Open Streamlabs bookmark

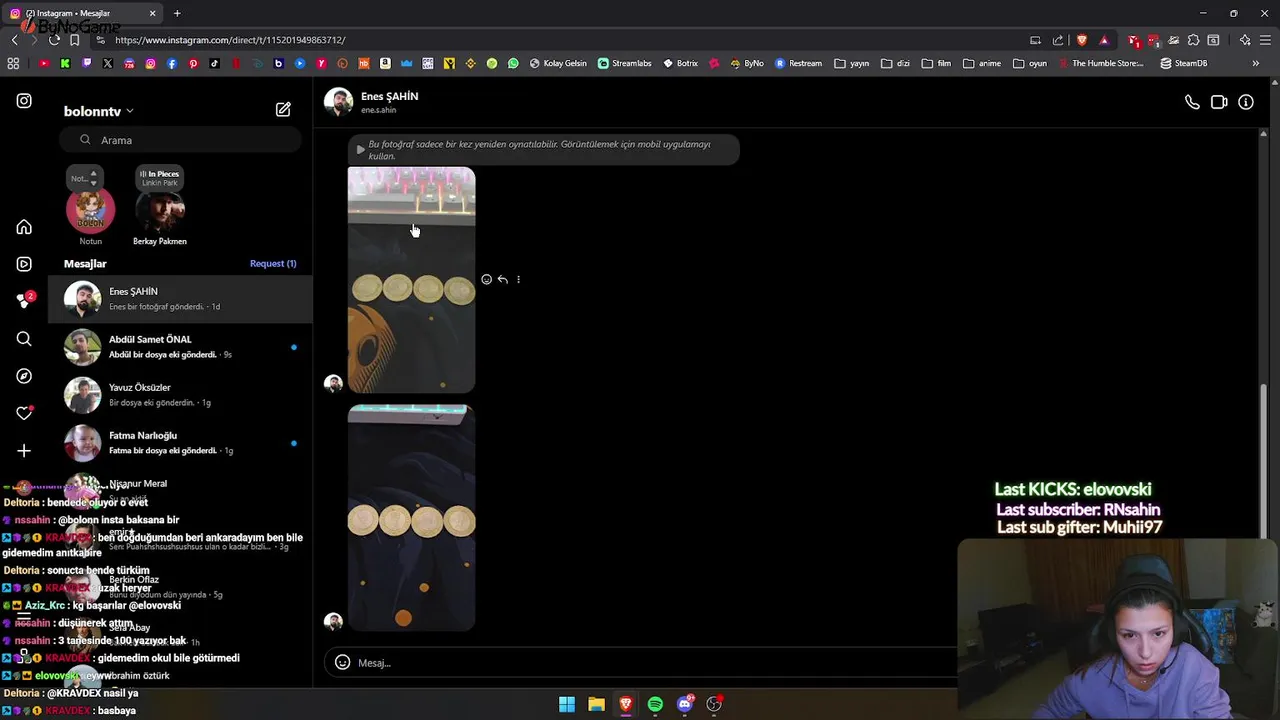(x=624, y=63)
